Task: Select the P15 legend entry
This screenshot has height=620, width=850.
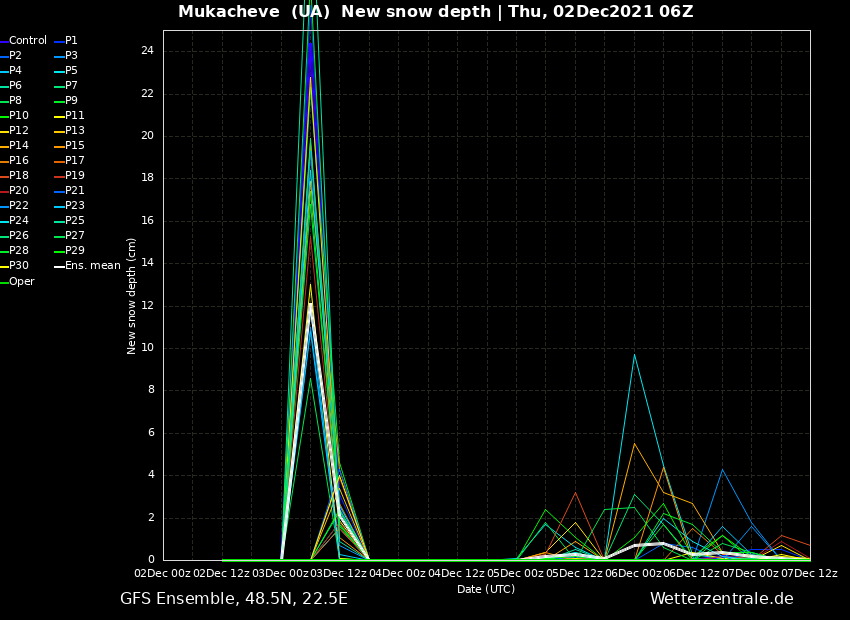Action: pyautogui.click(x=74, y=146)
